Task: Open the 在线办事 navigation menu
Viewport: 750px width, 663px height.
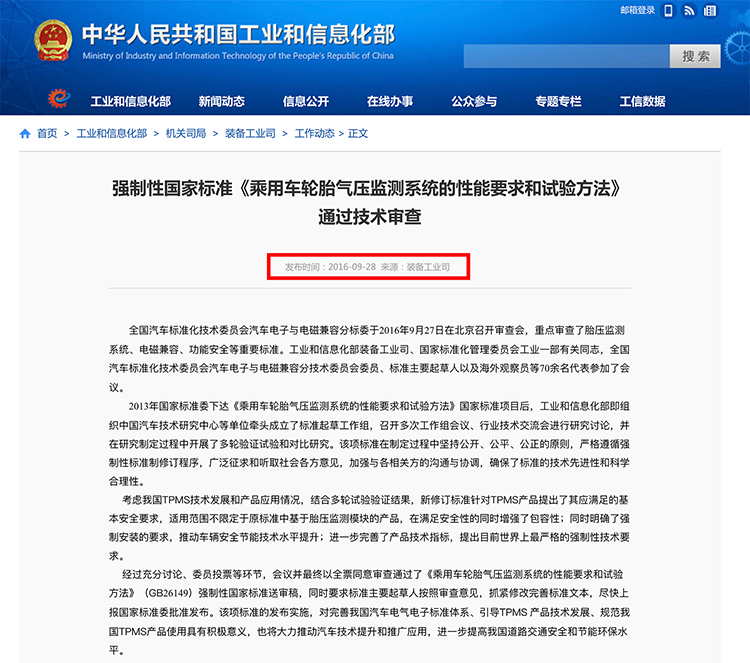Action: click(390, 101)
